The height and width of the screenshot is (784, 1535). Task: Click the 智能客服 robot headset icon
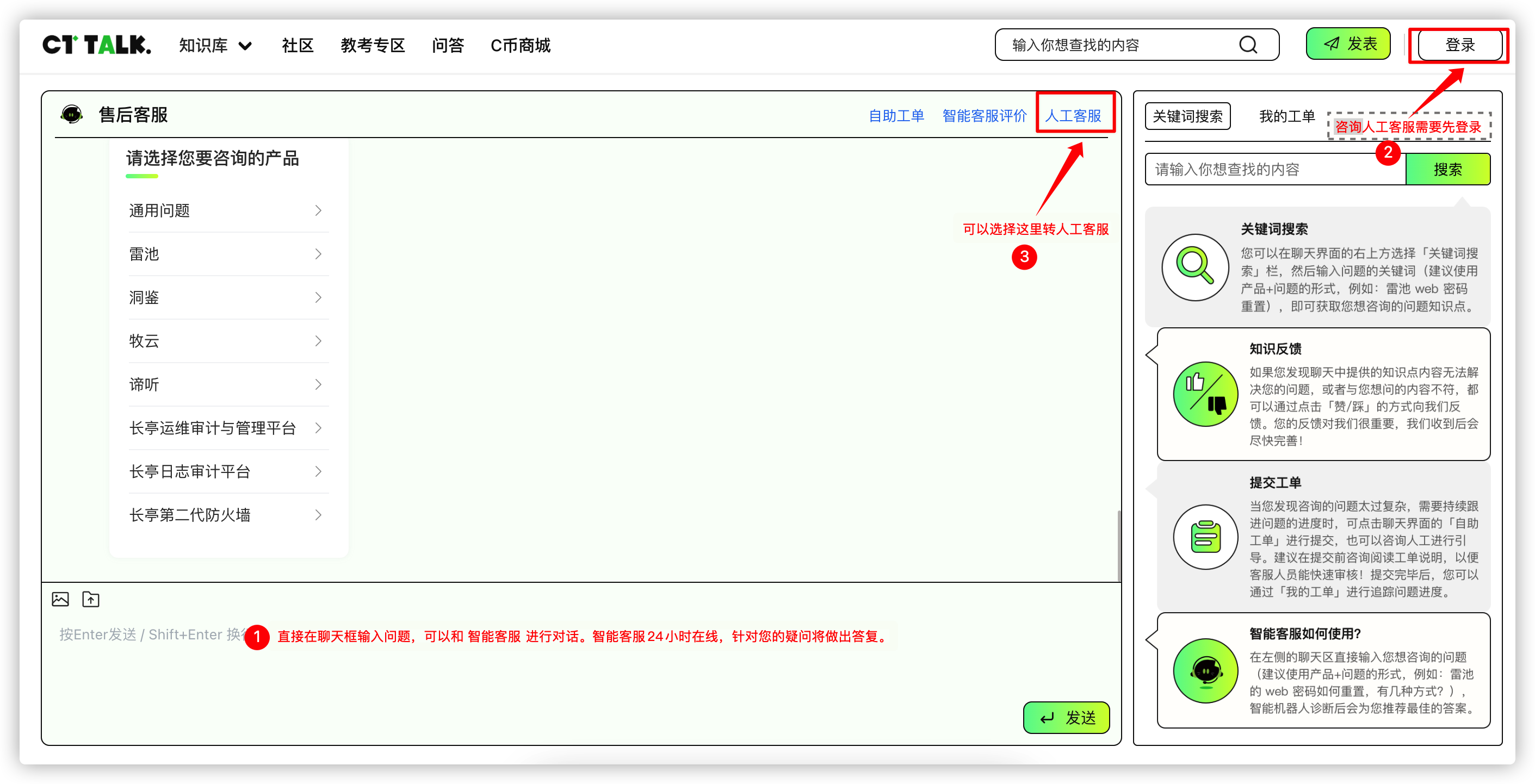[x=1205, y=670]
